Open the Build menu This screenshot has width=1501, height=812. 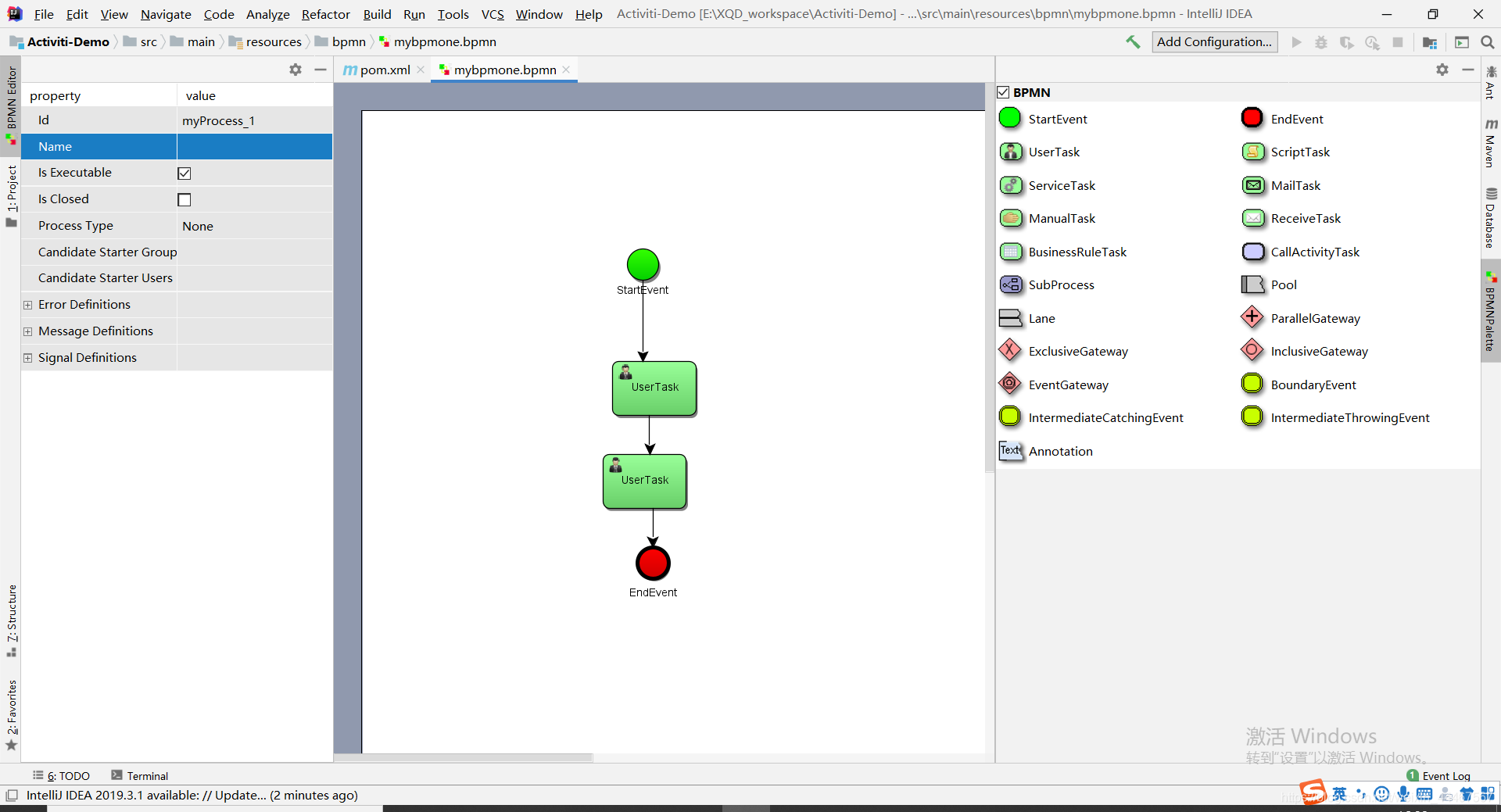point(377,14)
